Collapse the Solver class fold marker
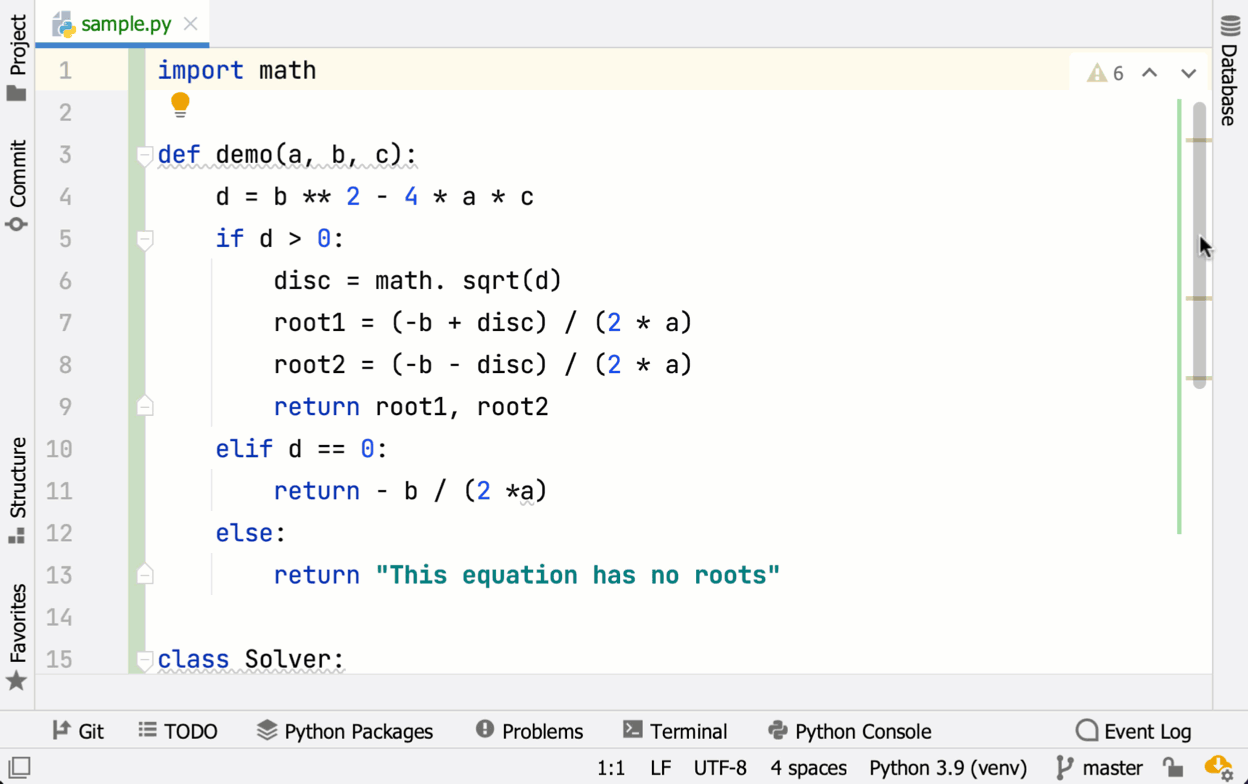This screenshot has width=1248, height=784. (x=145, y=659)
